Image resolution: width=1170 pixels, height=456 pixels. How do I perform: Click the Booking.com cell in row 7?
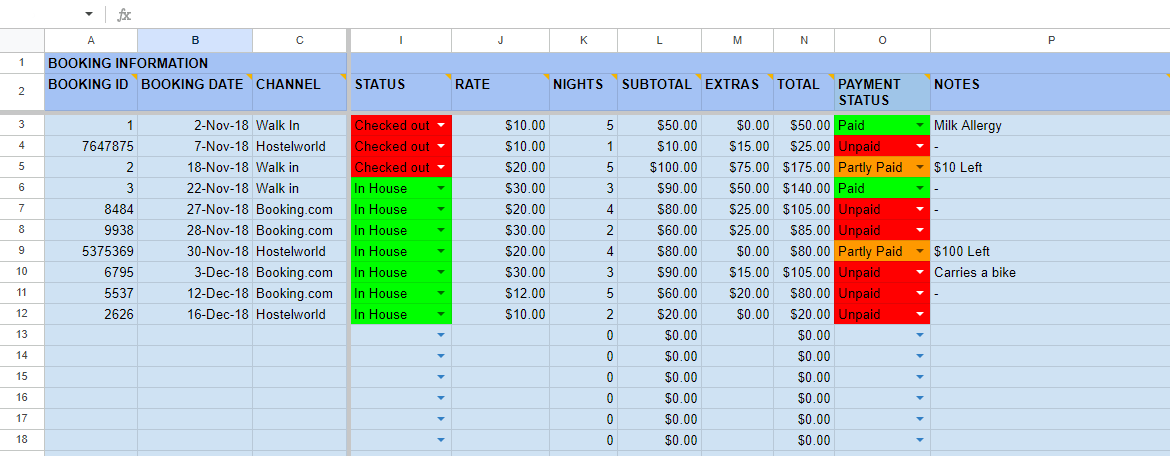[x=300, y=209]
